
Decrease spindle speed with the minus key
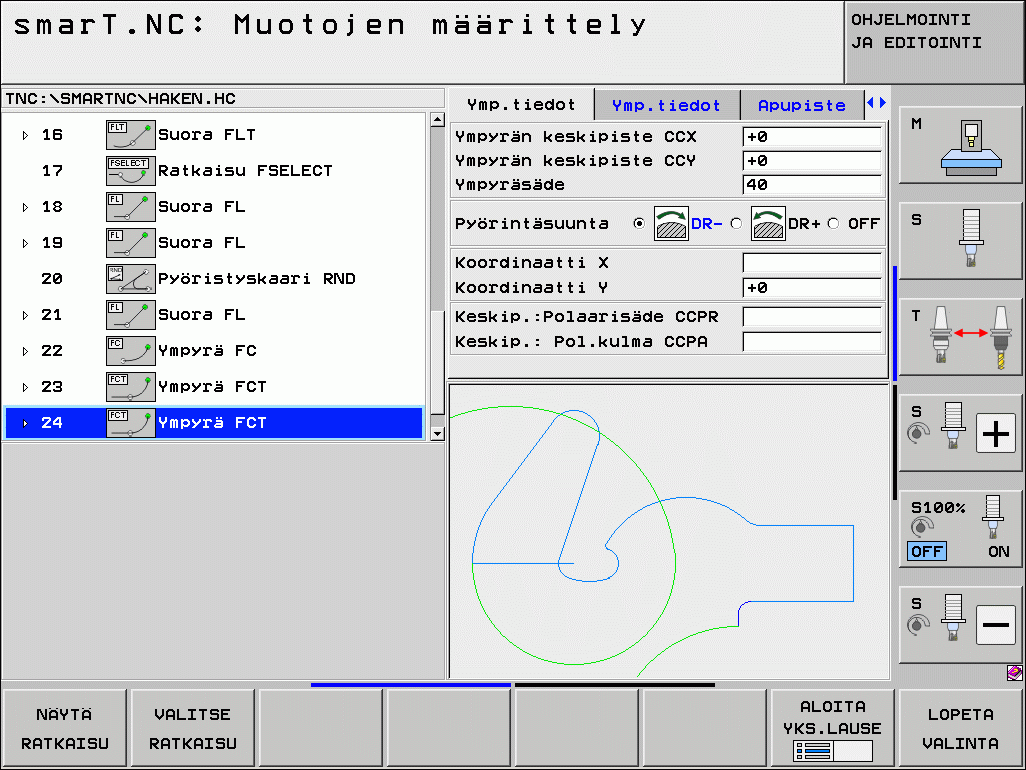(x=996, y=625)
